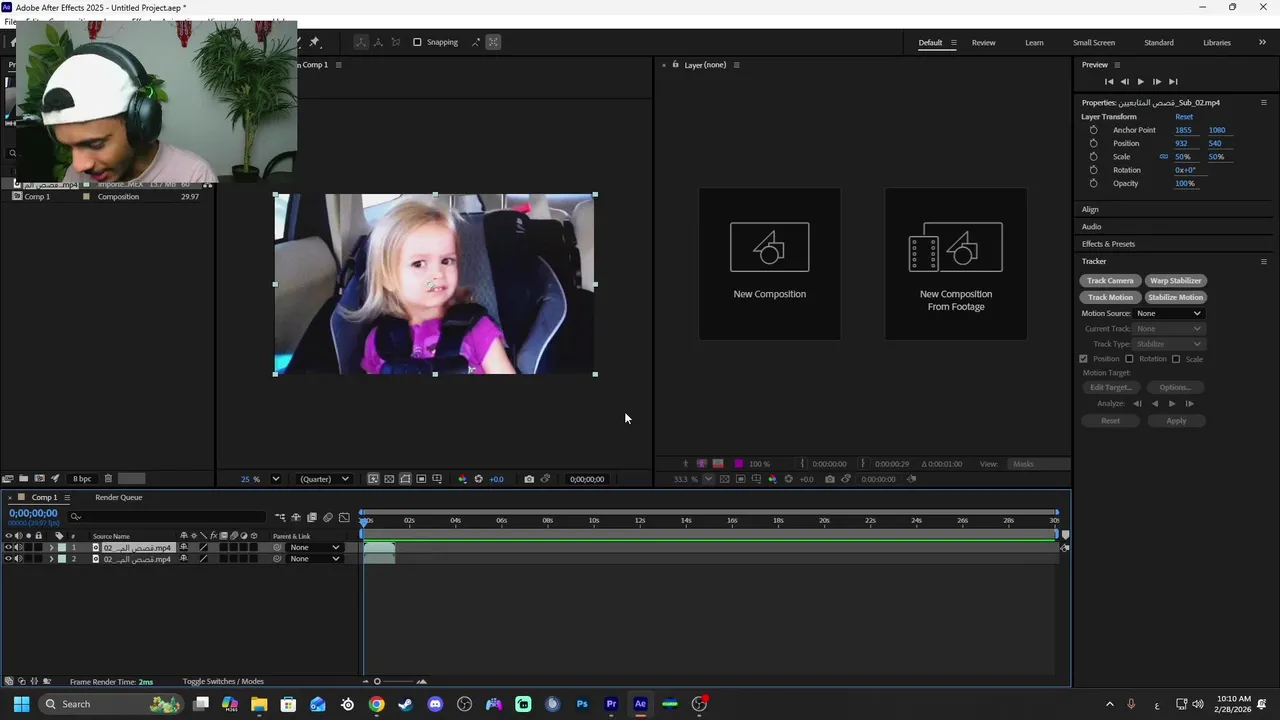Screen dimensions: 1280x720
Task: Play the preview in Preview panel
Action: point(1140,81)
